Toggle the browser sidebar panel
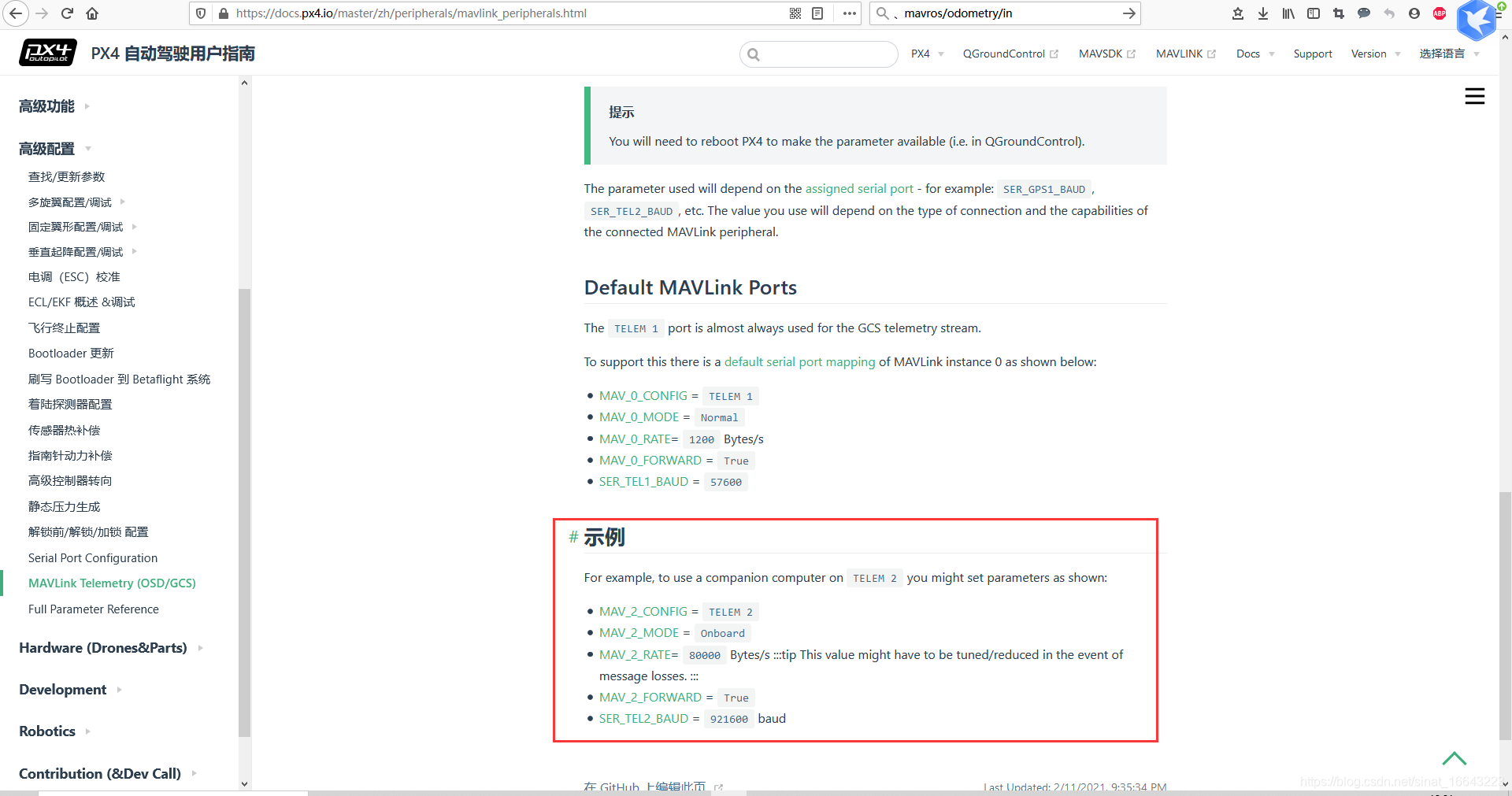The image size is (1512, 796). (x=1314, y=13)
